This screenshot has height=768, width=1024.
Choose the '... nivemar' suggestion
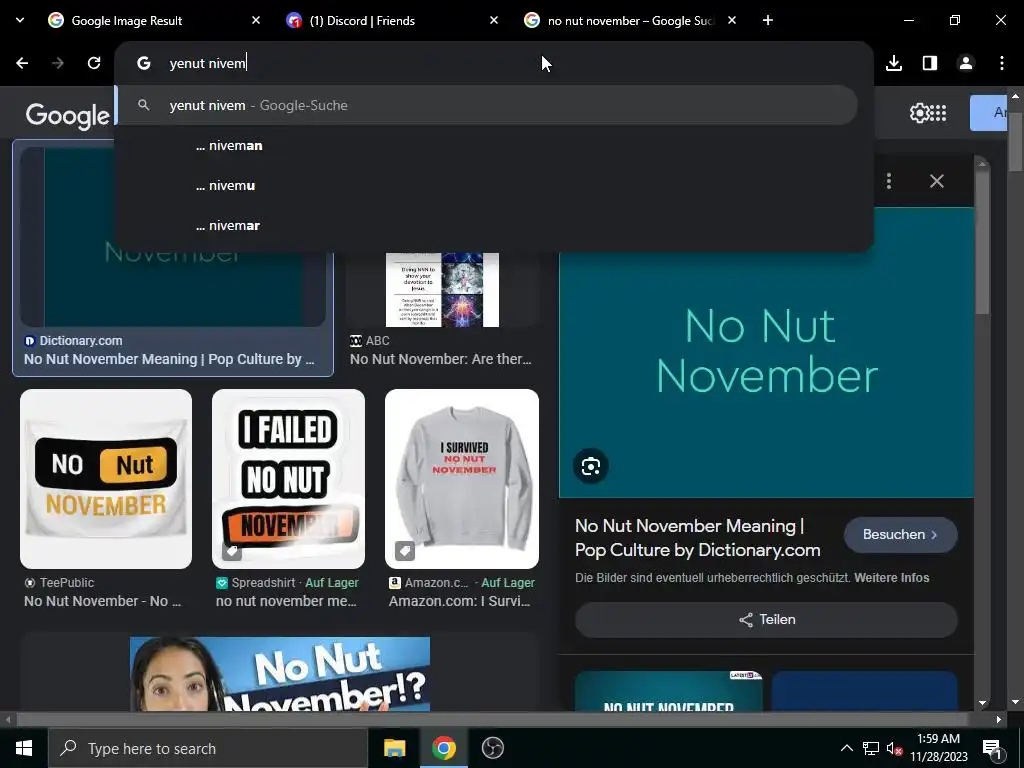[x=487, y=225]
